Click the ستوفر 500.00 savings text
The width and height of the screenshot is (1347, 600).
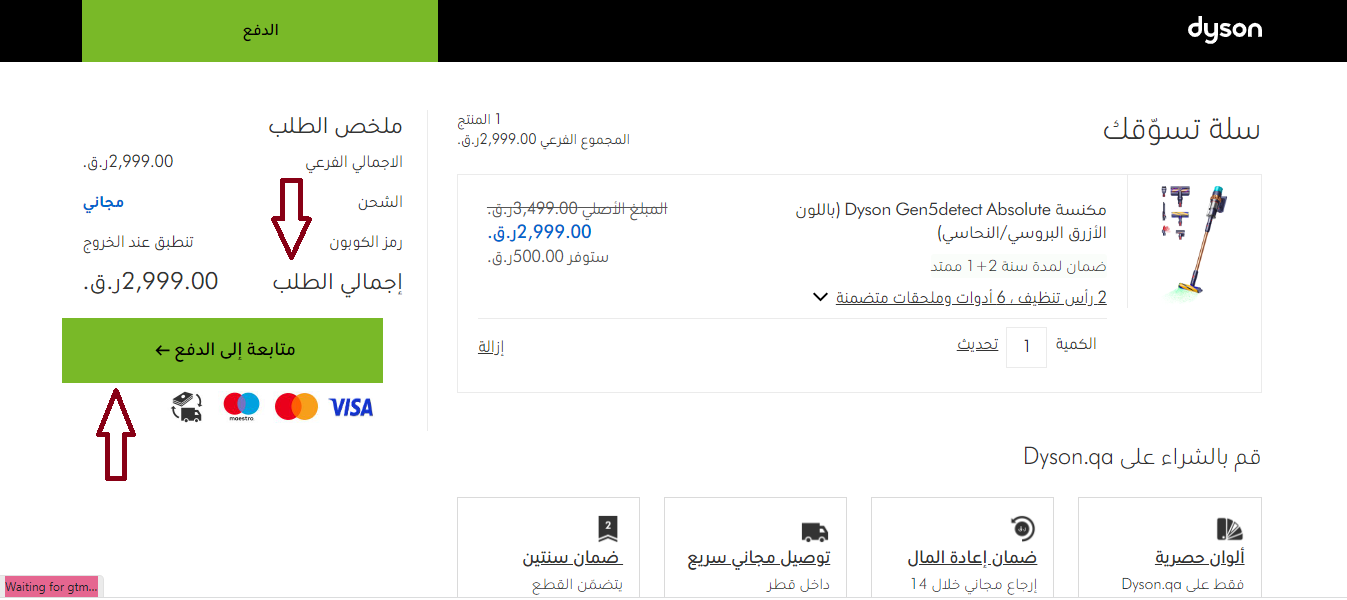(548, 257)
